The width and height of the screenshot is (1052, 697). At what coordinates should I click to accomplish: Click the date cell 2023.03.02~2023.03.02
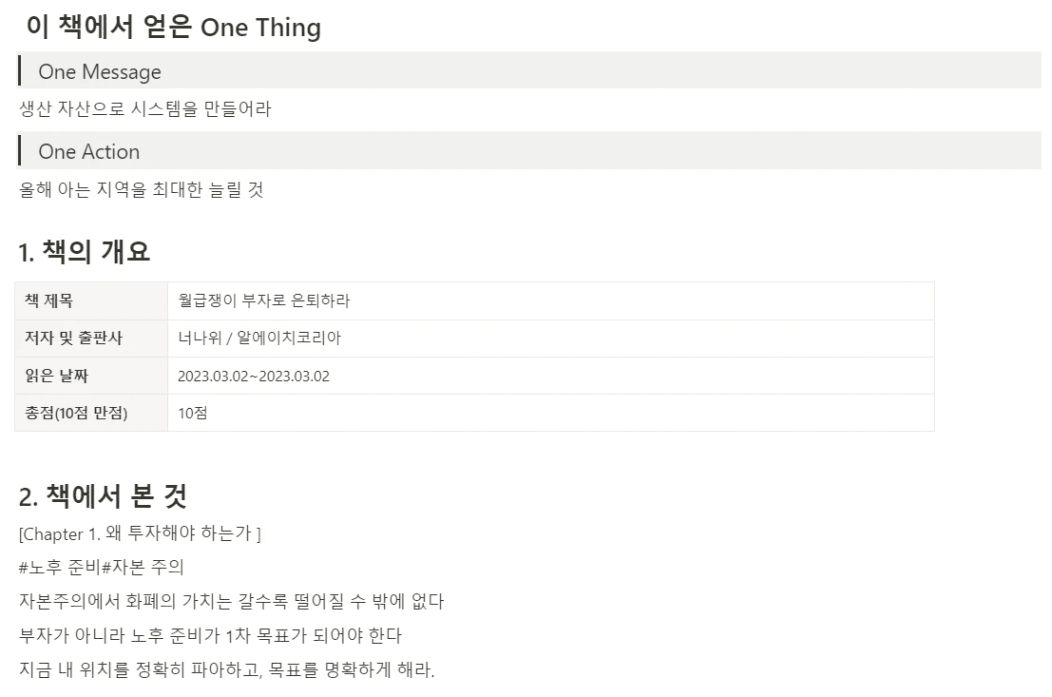(x=551, y=376)
